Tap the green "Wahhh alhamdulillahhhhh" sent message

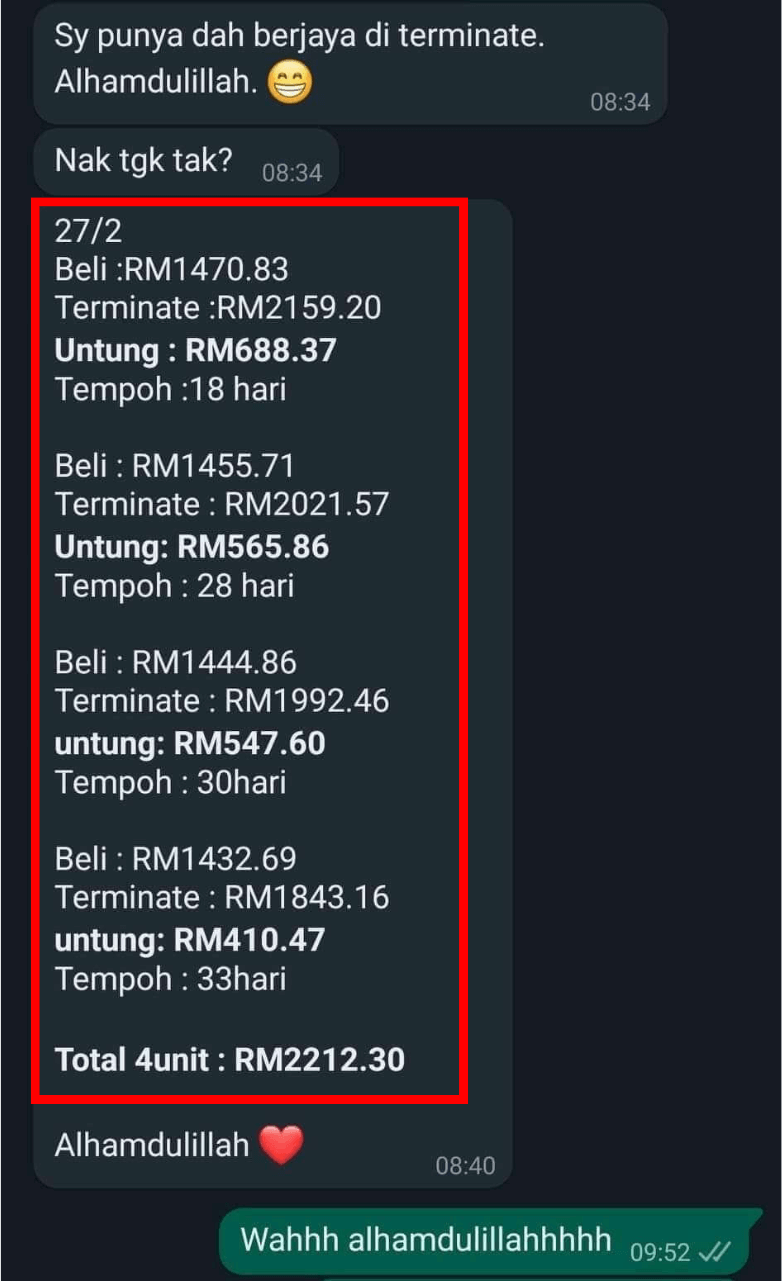(425, 1240)
